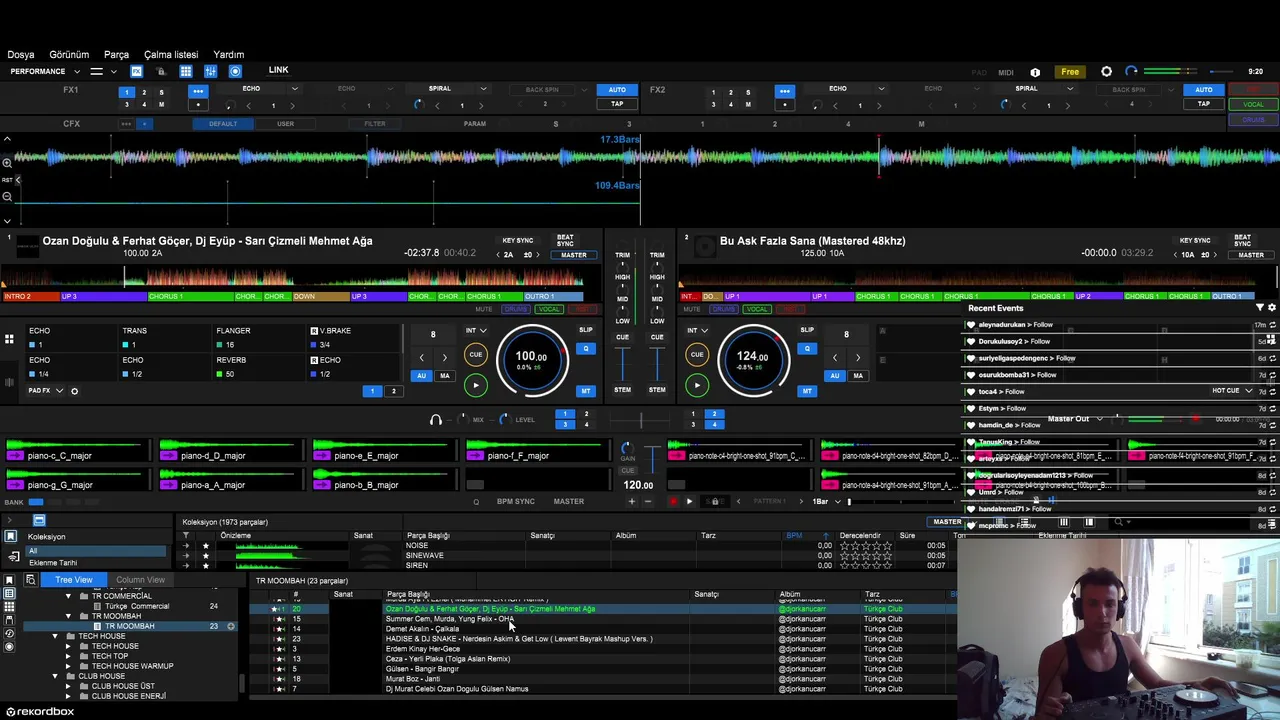Open the Çalma listesi menu

click(171, 55)
